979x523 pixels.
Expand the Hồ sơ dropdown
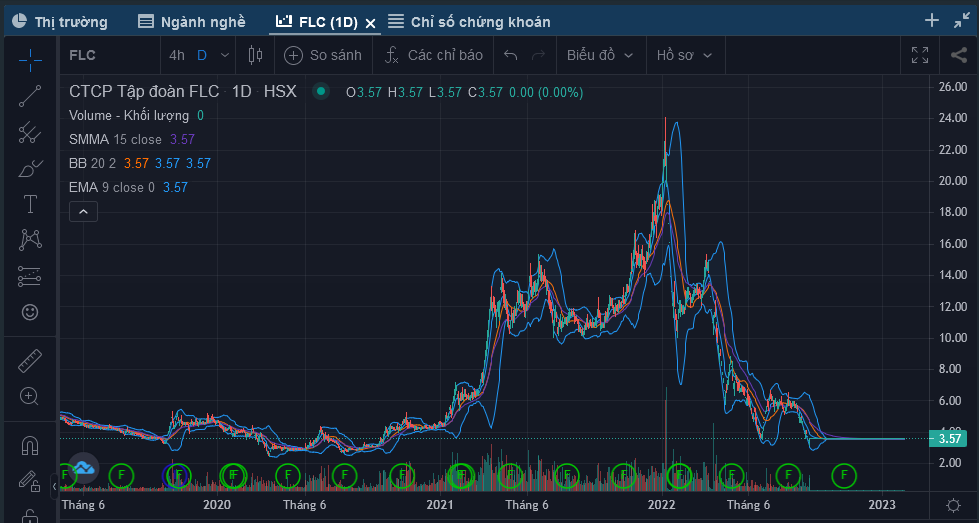pos(684,56)
